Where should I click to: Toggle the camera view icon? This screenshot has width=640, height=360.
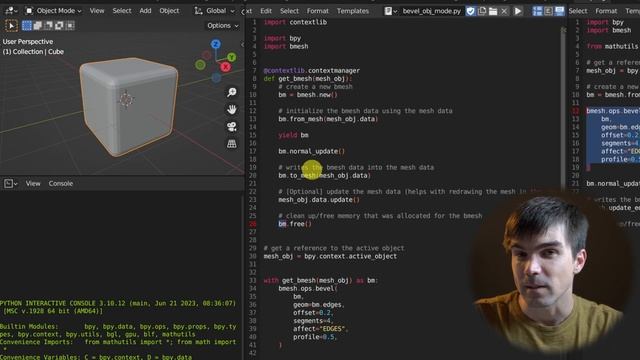pos(232,127)
